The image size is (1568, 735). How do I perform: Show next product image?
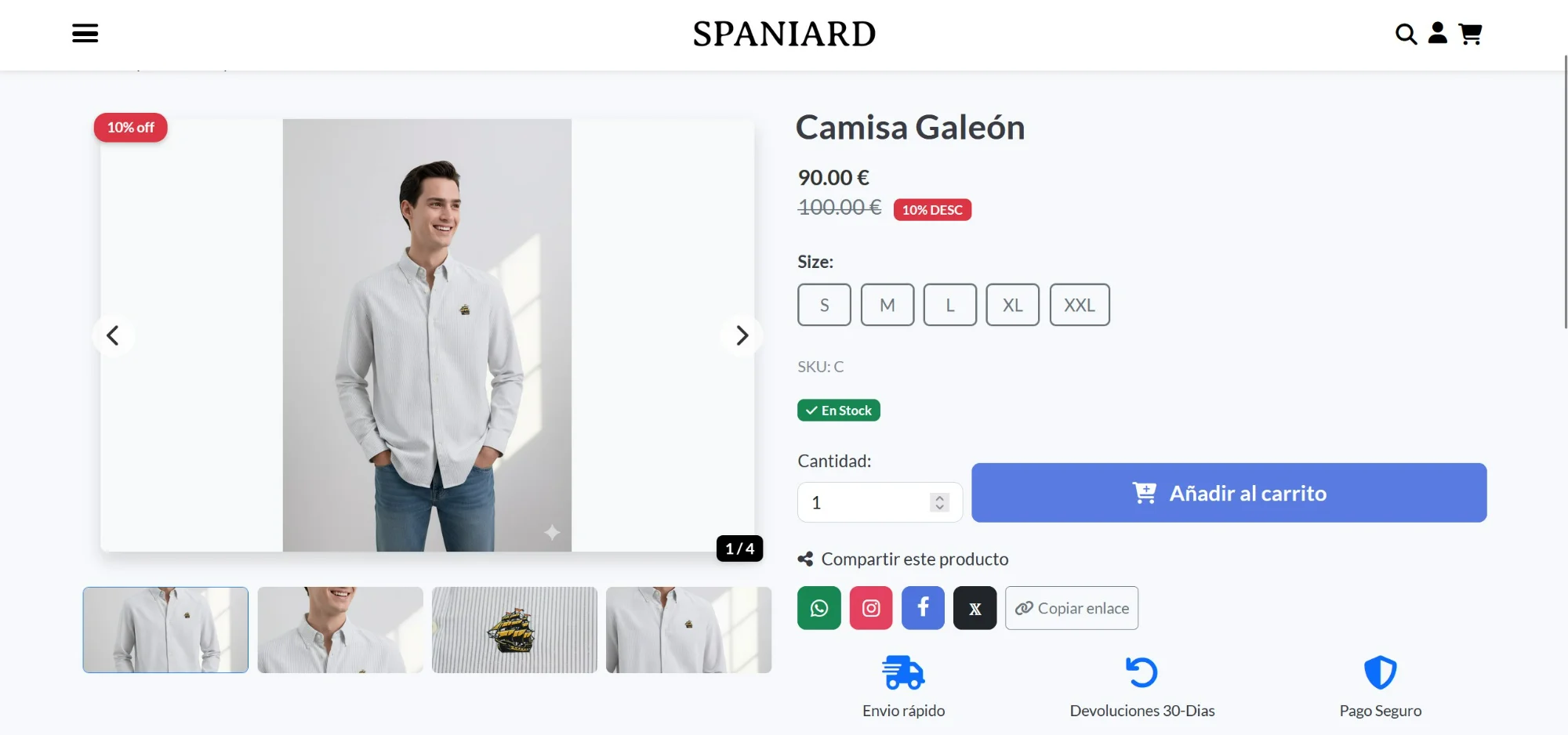(x=742, y=335)
